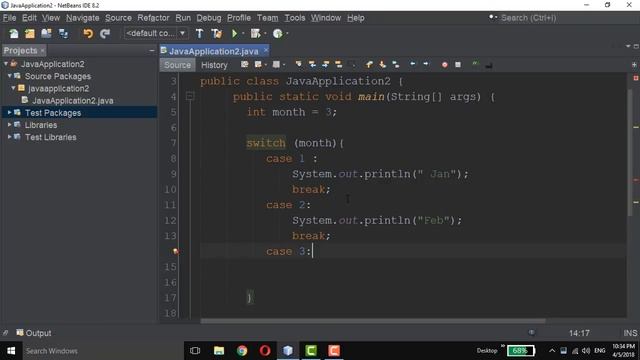
Task: Click the Save All toolbar icon
Action: [63, 33]
